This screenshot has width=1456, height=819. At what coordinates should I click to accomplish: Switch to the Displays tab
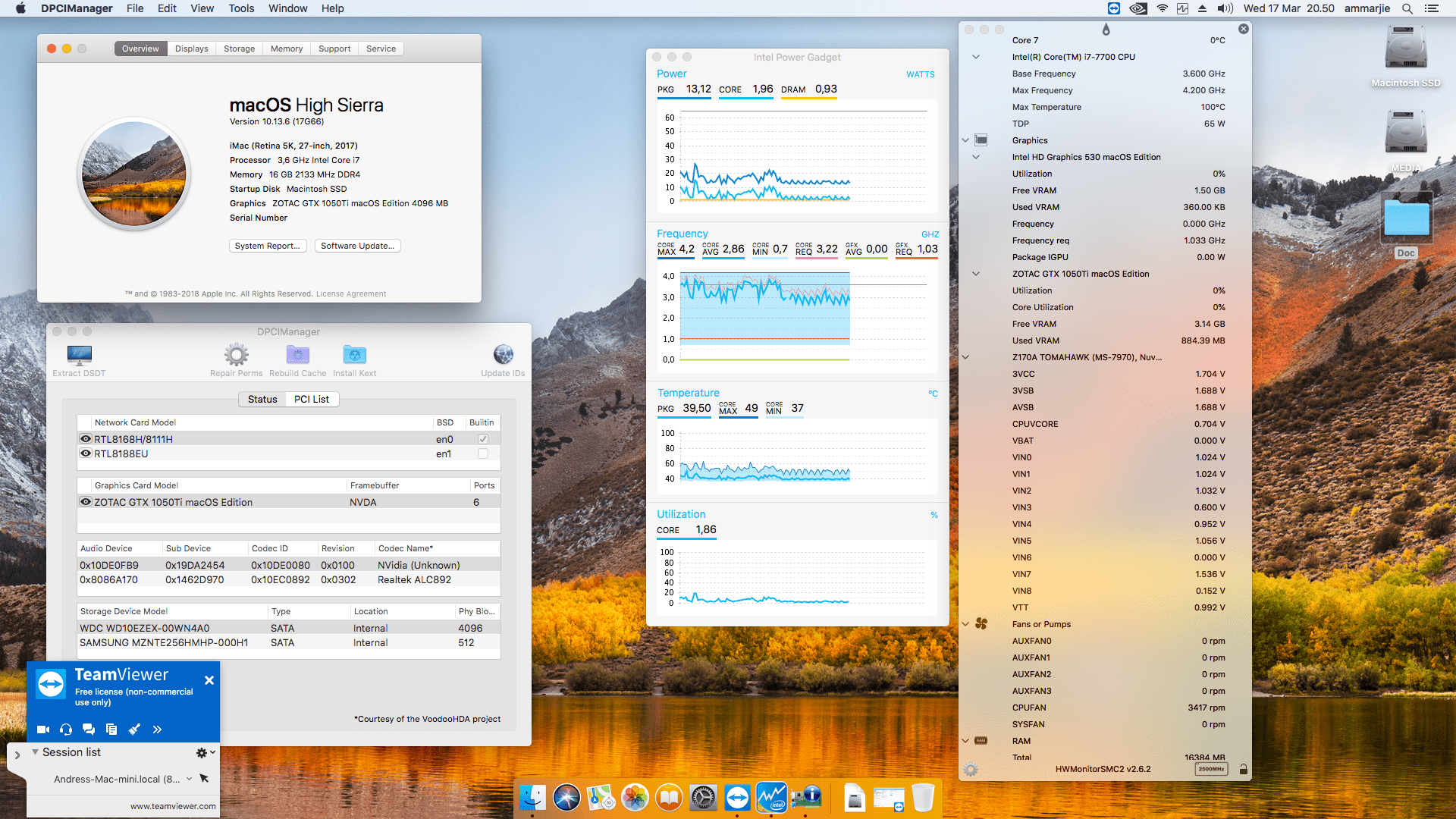pos(191,49)
